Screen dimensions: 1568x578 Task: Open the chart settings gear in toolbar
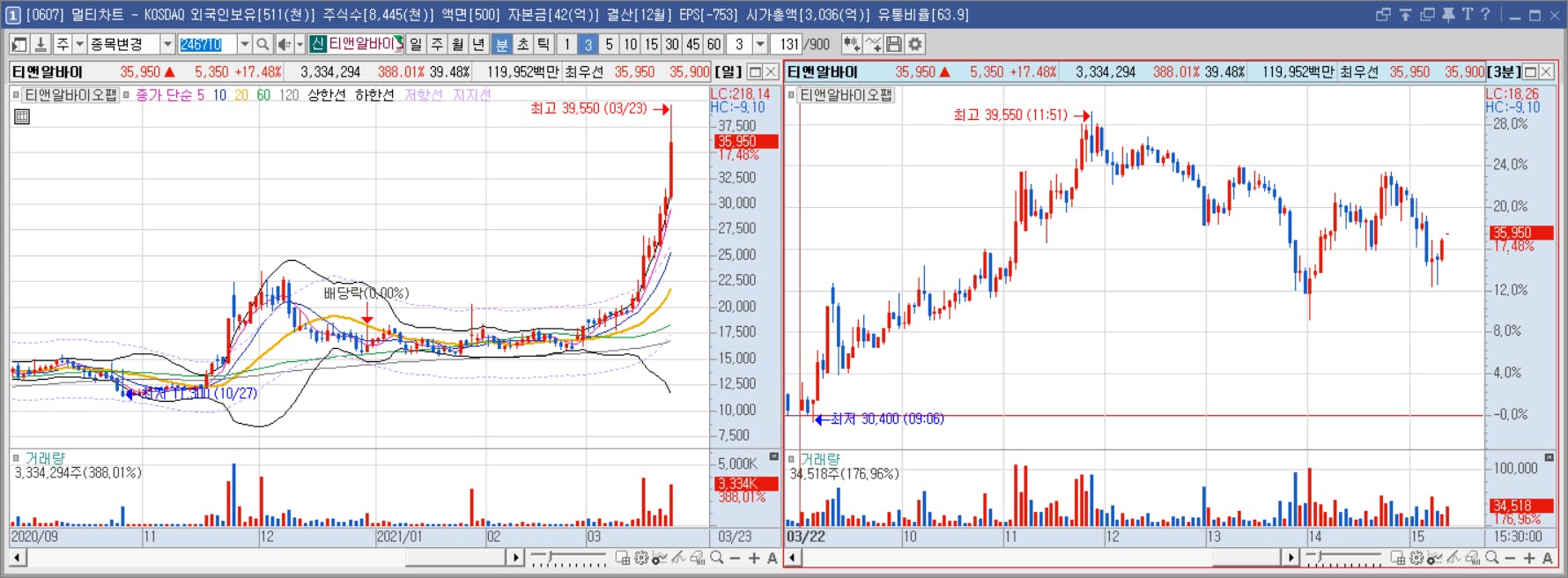[x=915, y=44]
